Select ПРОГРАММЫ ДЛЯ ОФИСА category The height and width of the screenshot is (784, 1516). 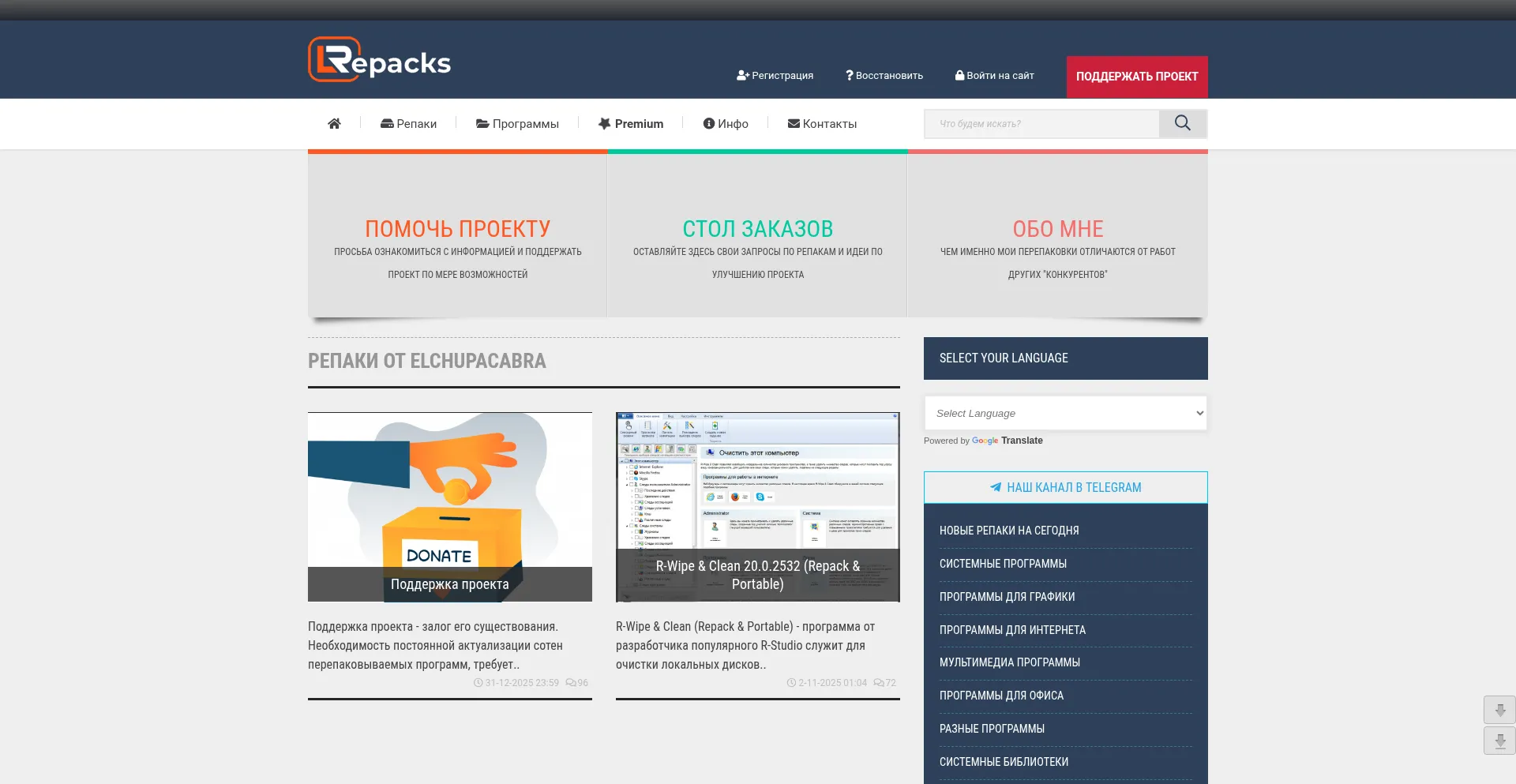coord(1002,696)
